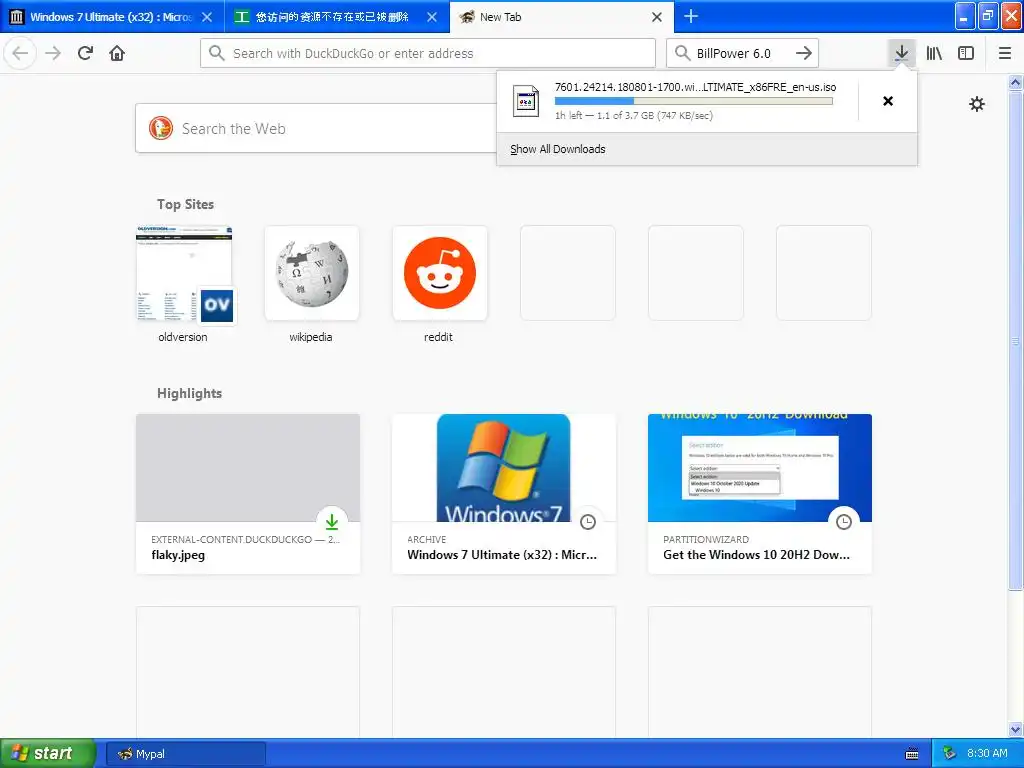
Task: Click the DuckDuckGo logo icon
Action: coord(161,128)
